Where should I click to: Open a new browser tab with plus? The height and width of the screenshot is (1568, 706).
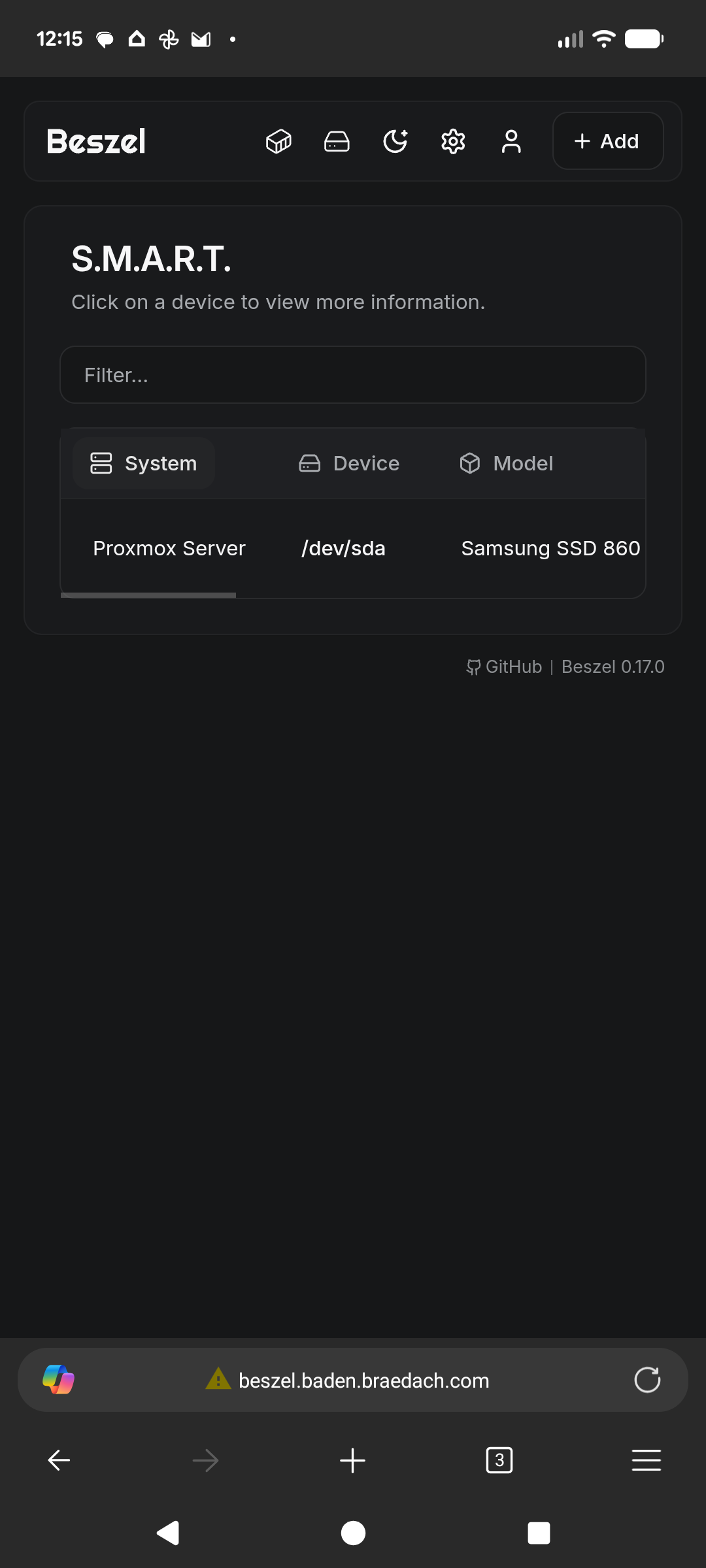pos(352,1460)
